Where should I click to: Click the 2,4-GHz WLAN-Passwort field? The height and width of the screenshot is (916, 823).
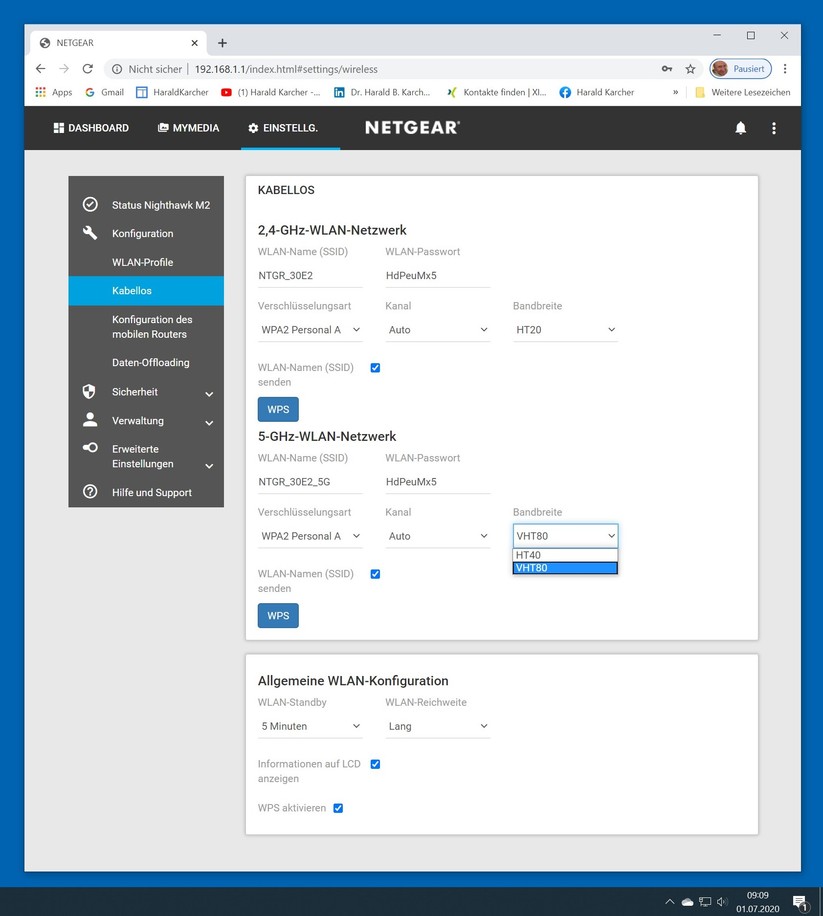(437, 276)
